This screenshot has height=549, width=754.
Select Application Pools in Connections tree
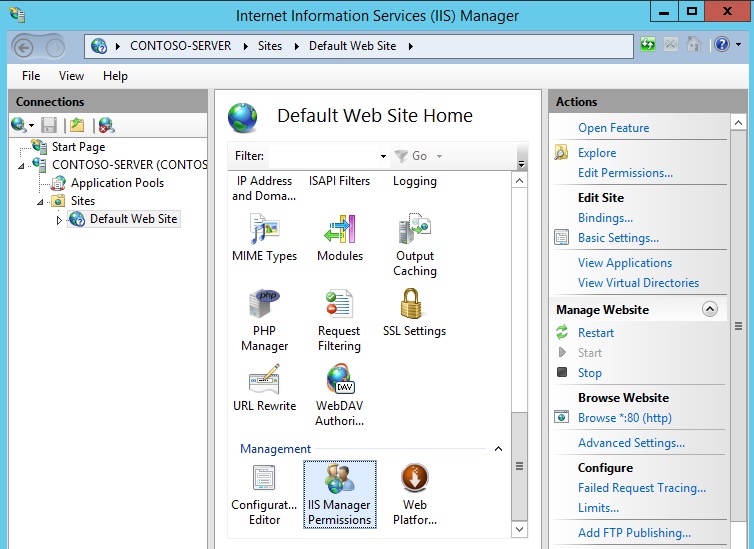pyautogui.click(x=117, y=183)
